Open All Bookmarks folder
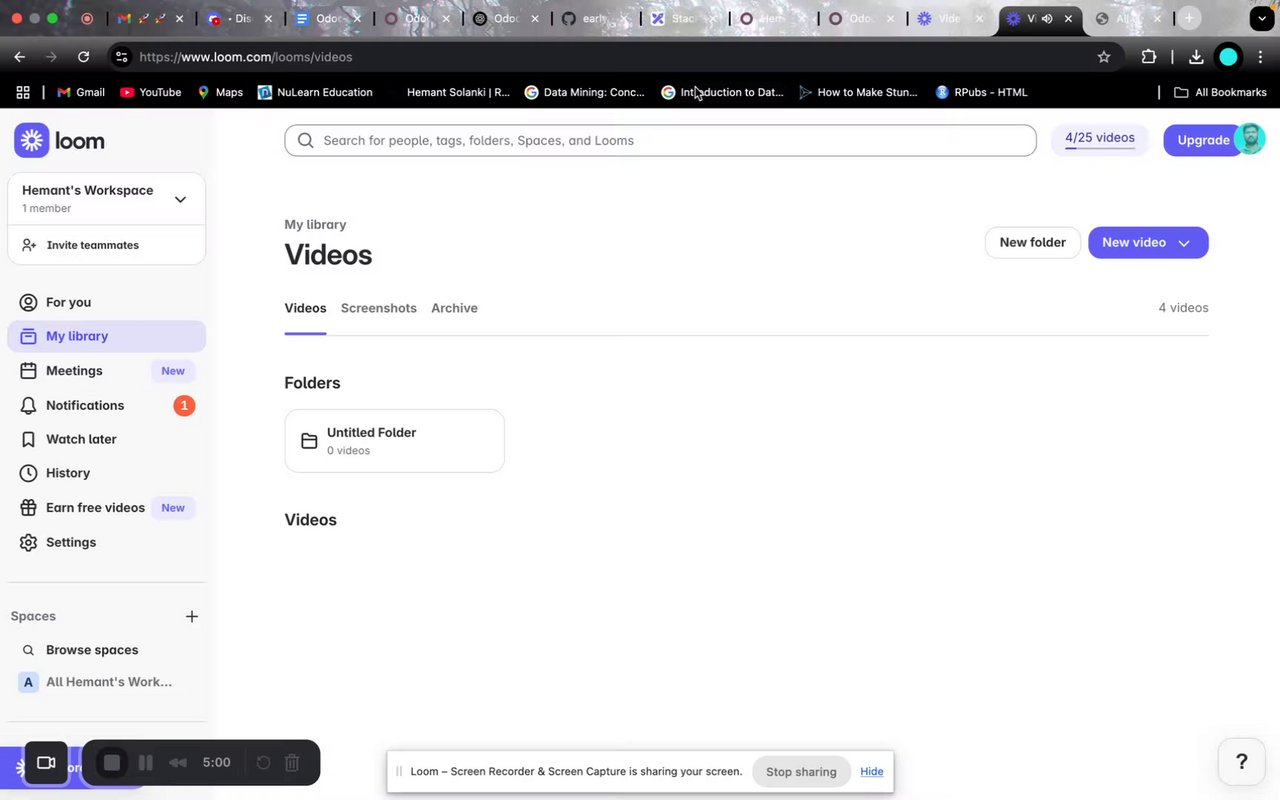 pyautogui.click(x=1220, y=92)
